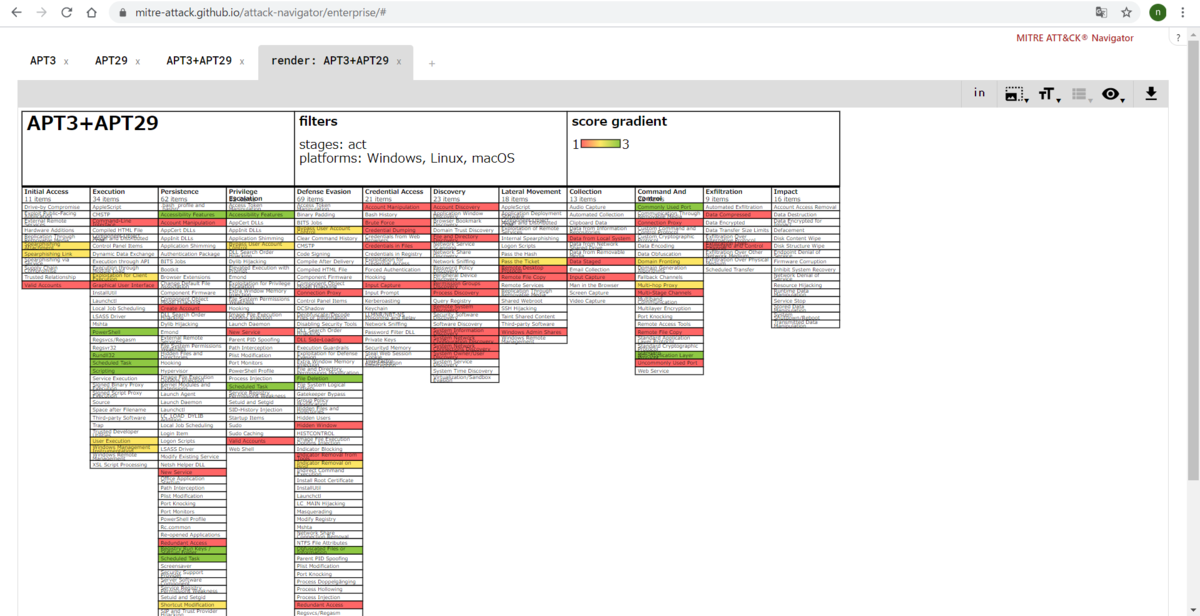1200x616 pixels.
Task: Go forward with the browser forward arrow
Action: [41, 13]
